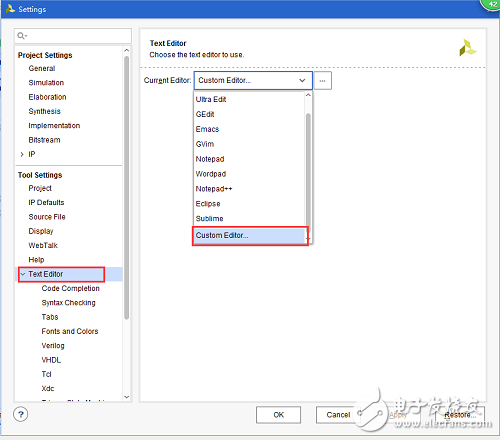Screen dimensions: 500x440
Task: Click the settings tree scroll down arrow
Action: (126, 397)
